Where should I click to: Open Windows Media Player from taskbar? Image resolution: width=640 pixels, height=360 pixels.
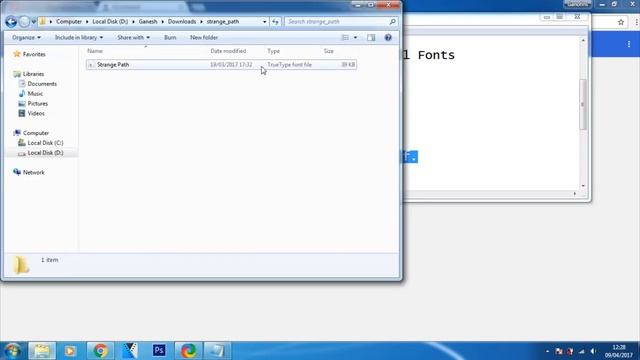(70, 351)
